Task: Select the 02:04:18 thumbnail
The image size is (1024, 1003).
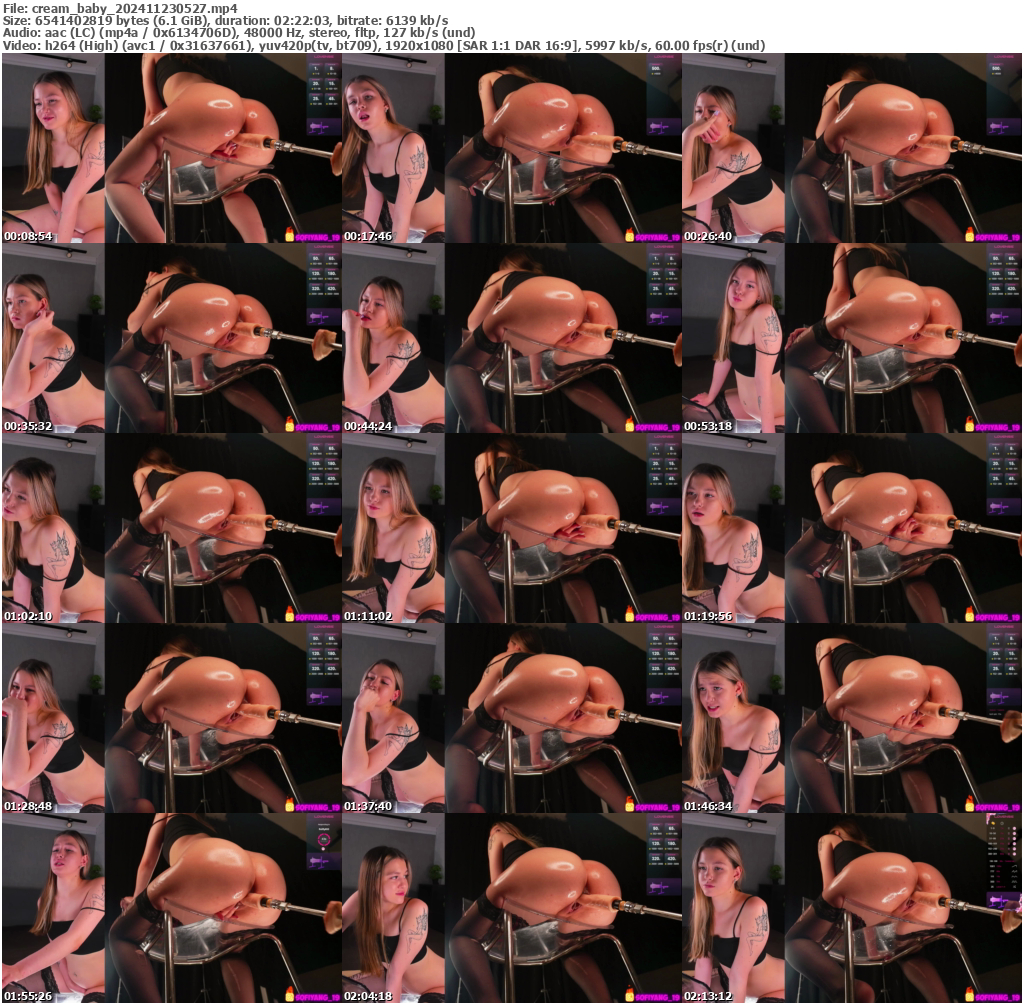Action: point(511,908)
